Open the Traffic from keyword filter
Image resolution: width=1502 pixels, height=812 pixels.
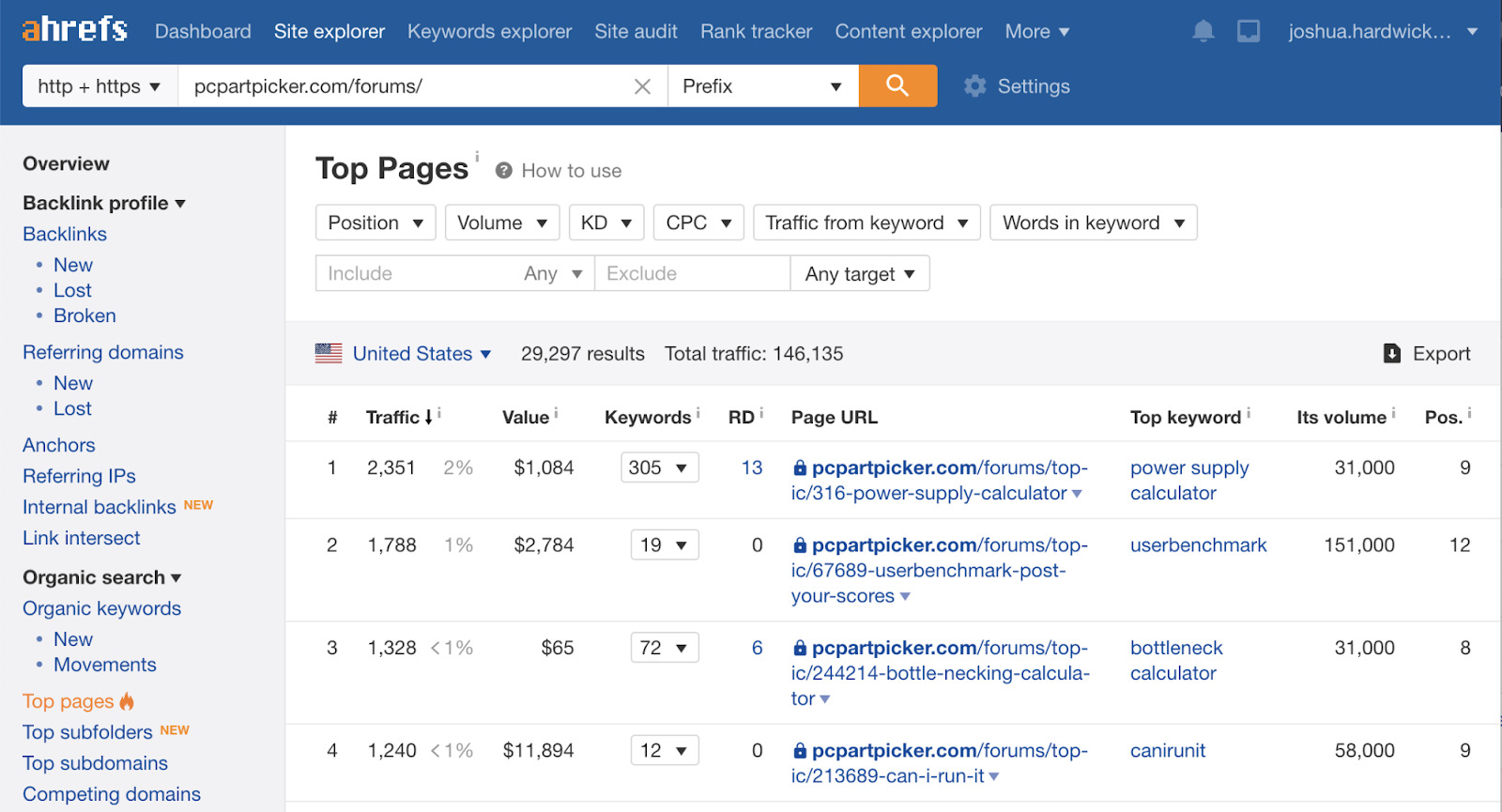866,223
